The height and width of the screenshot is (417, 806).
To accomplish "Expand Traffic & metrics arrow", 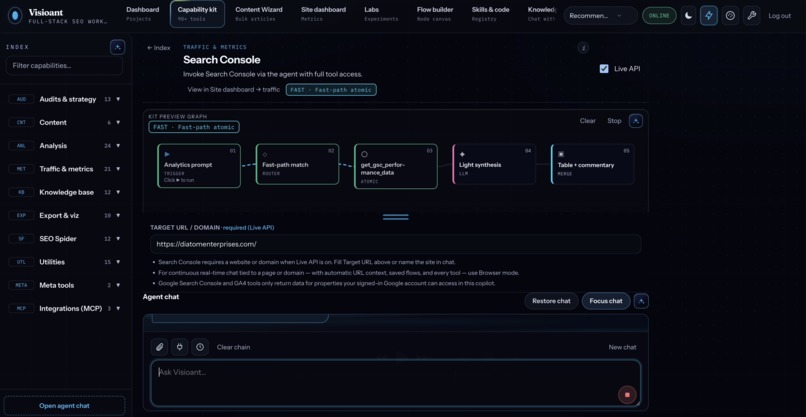I will click(118, 169).
